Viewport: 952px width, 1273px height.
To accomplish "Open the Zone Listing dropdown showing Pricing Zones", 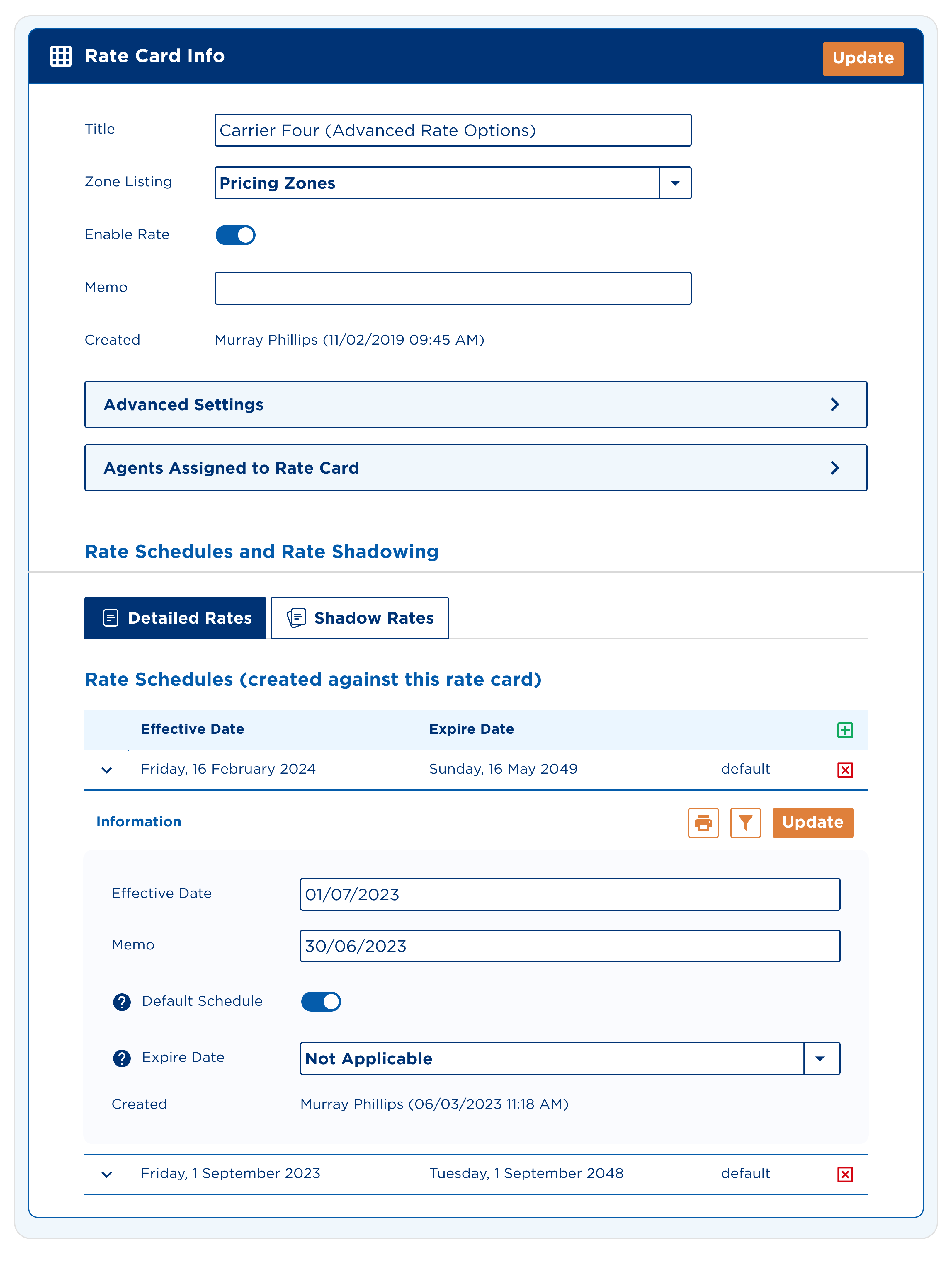I will tap(674, 183).
